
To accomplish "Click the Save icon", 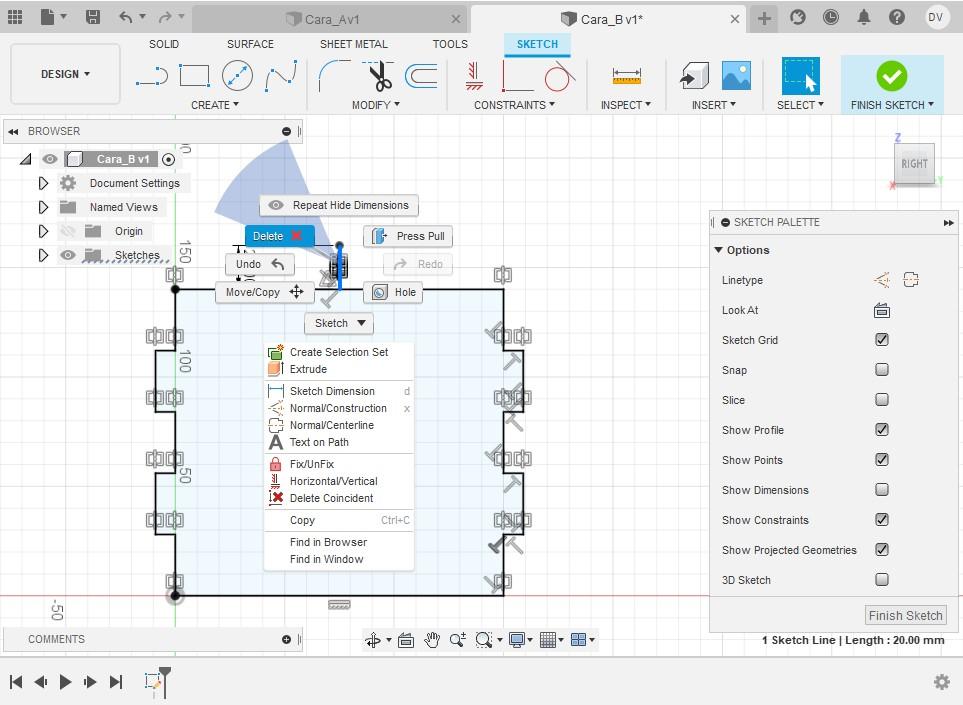I will (x=93, y=17).
